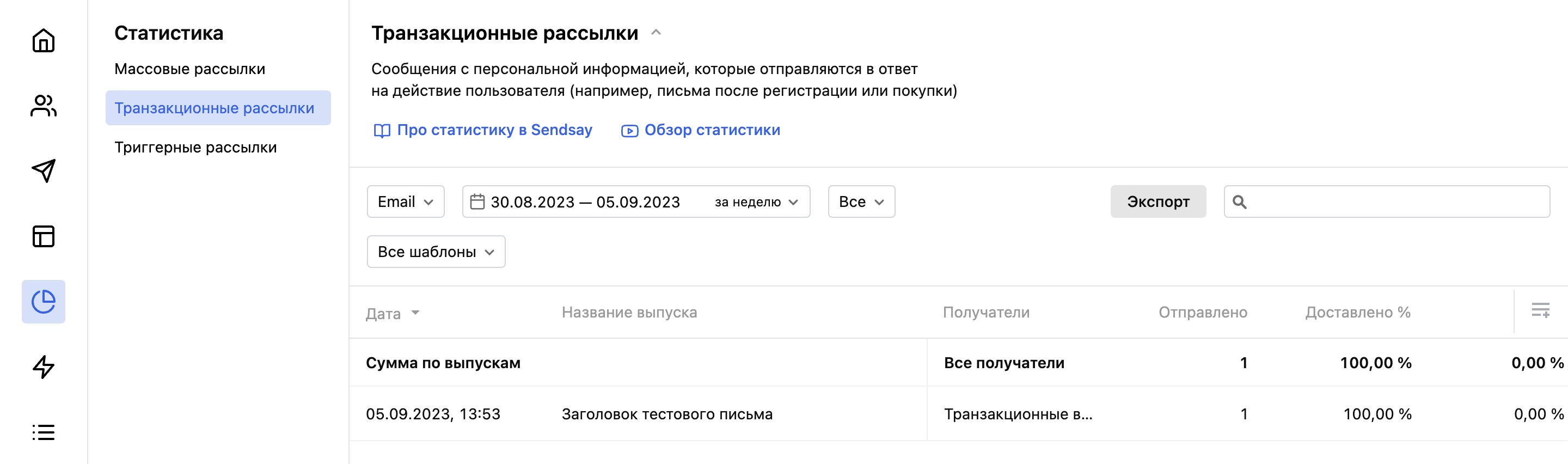
Task: Go to Триггерные рассылки section
Action: coord(195,148)
